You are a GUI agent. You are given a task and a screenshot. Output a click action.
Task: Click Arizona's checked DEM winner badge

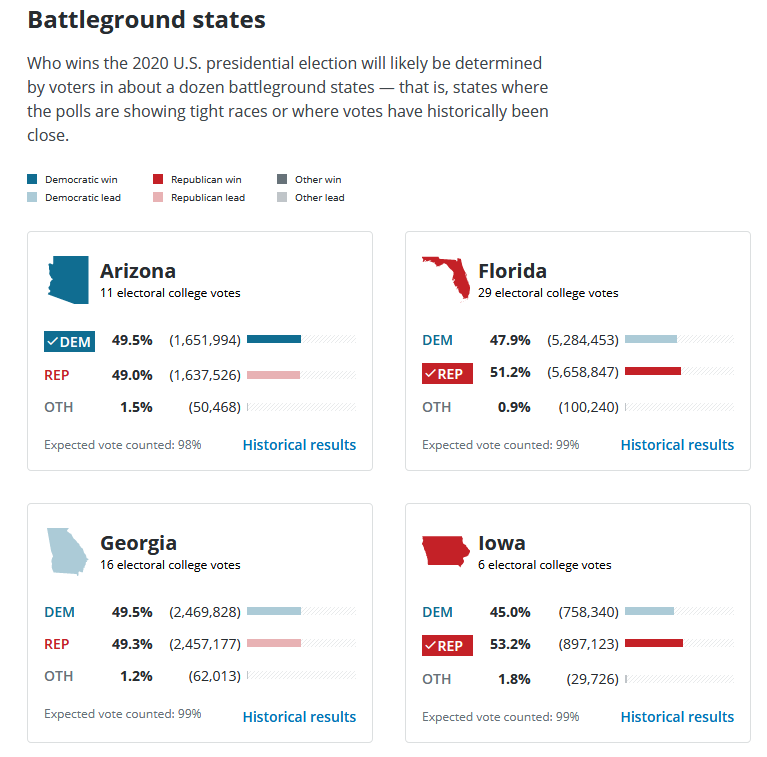(x=69, y=342)
